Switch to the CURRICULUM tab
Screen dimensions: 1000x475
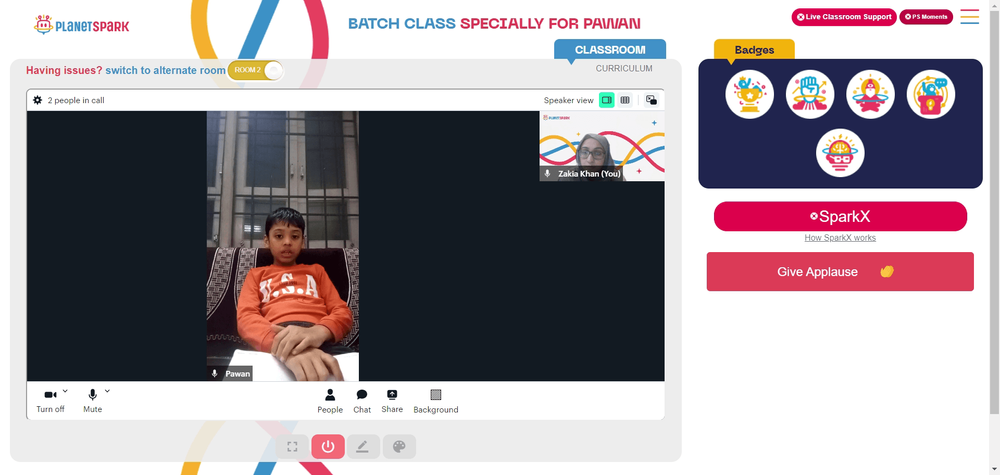pos(624,68)
